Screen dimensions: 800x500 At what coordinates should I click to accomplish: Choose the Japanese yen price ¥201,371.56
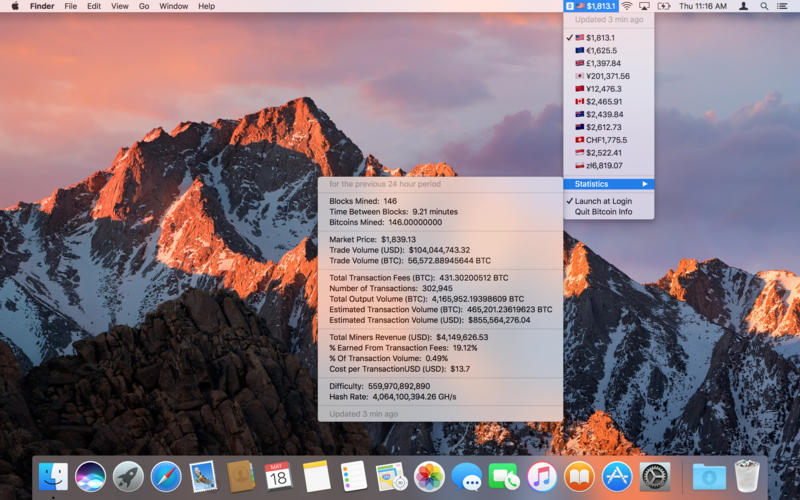point(607,76)
